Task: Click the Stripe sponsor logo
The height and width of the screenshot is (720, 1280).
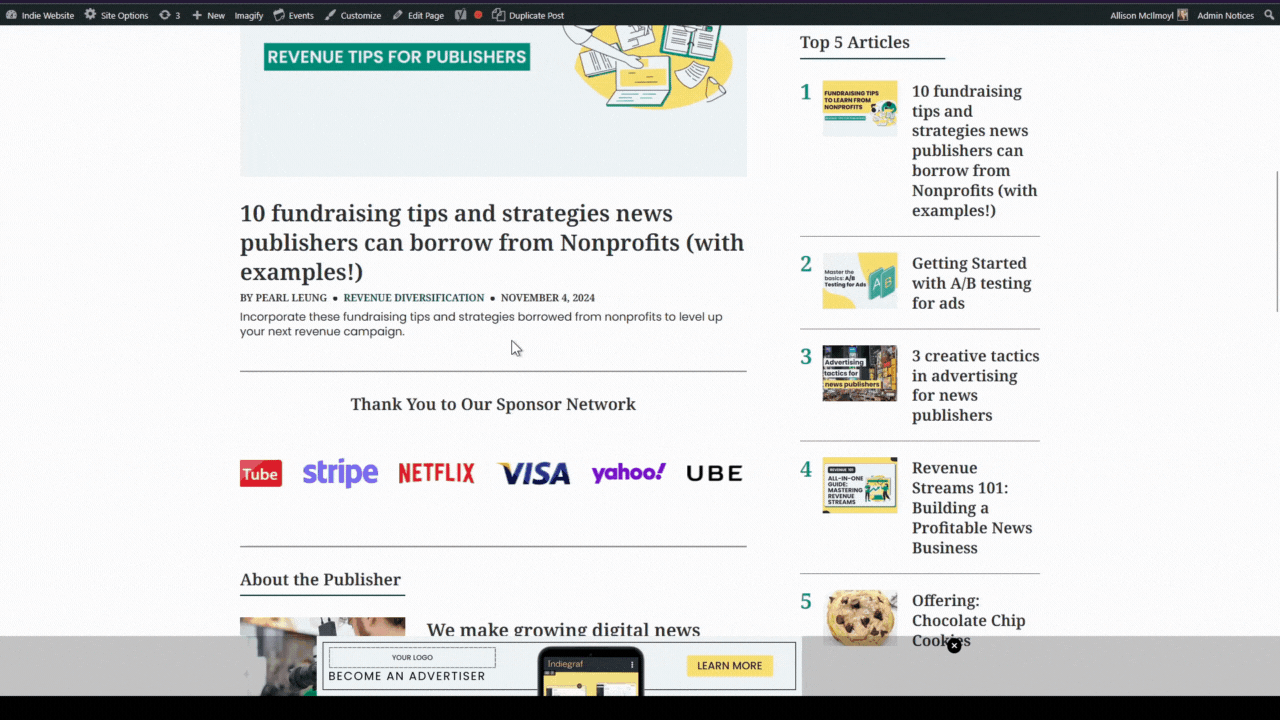Action: click(340, 473)
